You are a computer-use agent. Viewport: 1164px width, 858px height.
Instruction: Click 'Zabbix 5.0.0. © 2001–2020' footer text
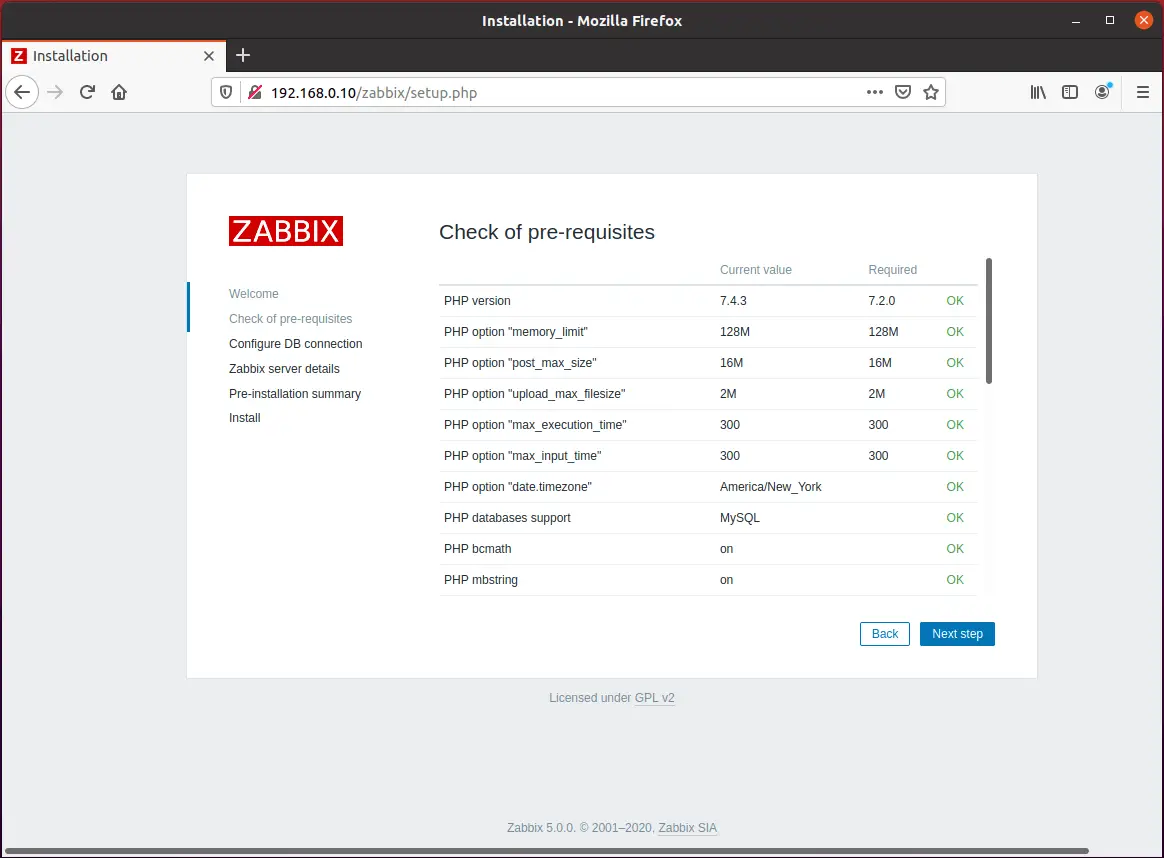(579, 828)
